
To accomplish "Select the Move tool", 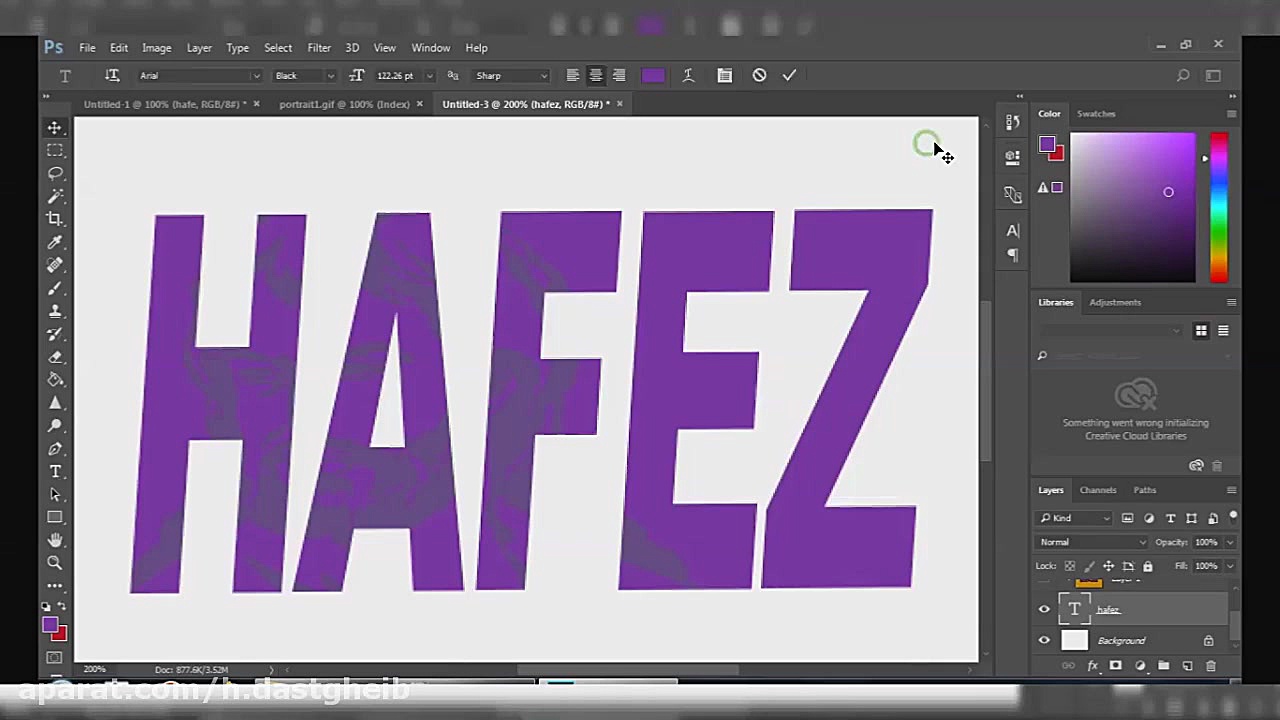I will pyautogui.click(x=55, y=128).
